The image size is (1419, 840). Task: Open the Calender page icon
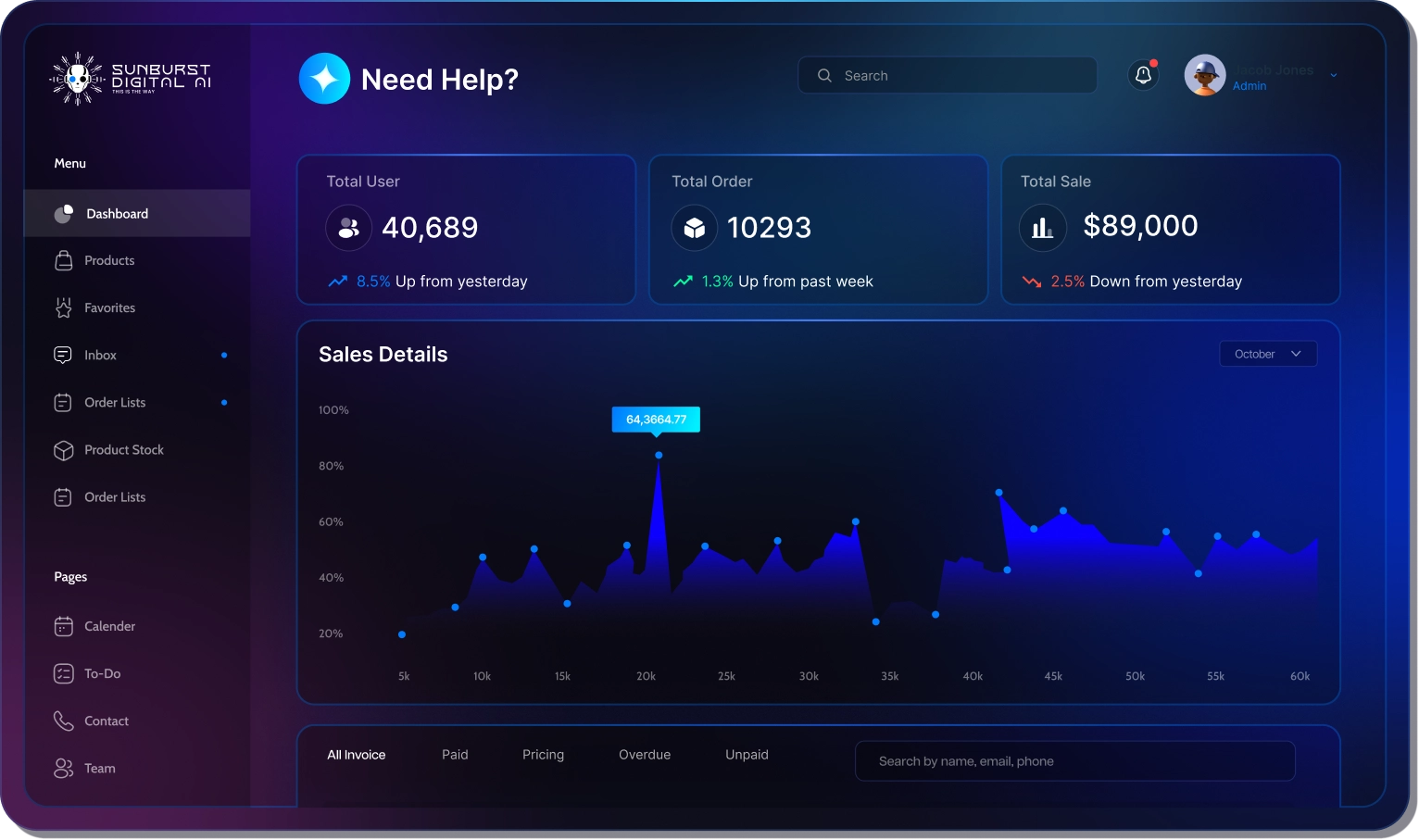coord(63,627)
